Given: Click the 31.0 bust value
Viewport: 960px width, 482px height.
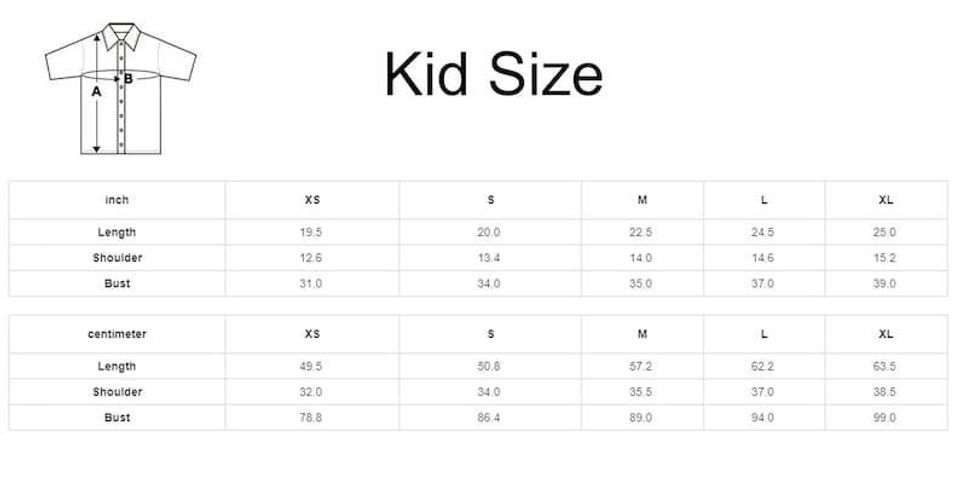Looking at the screenshot, I should click(312, 284).
